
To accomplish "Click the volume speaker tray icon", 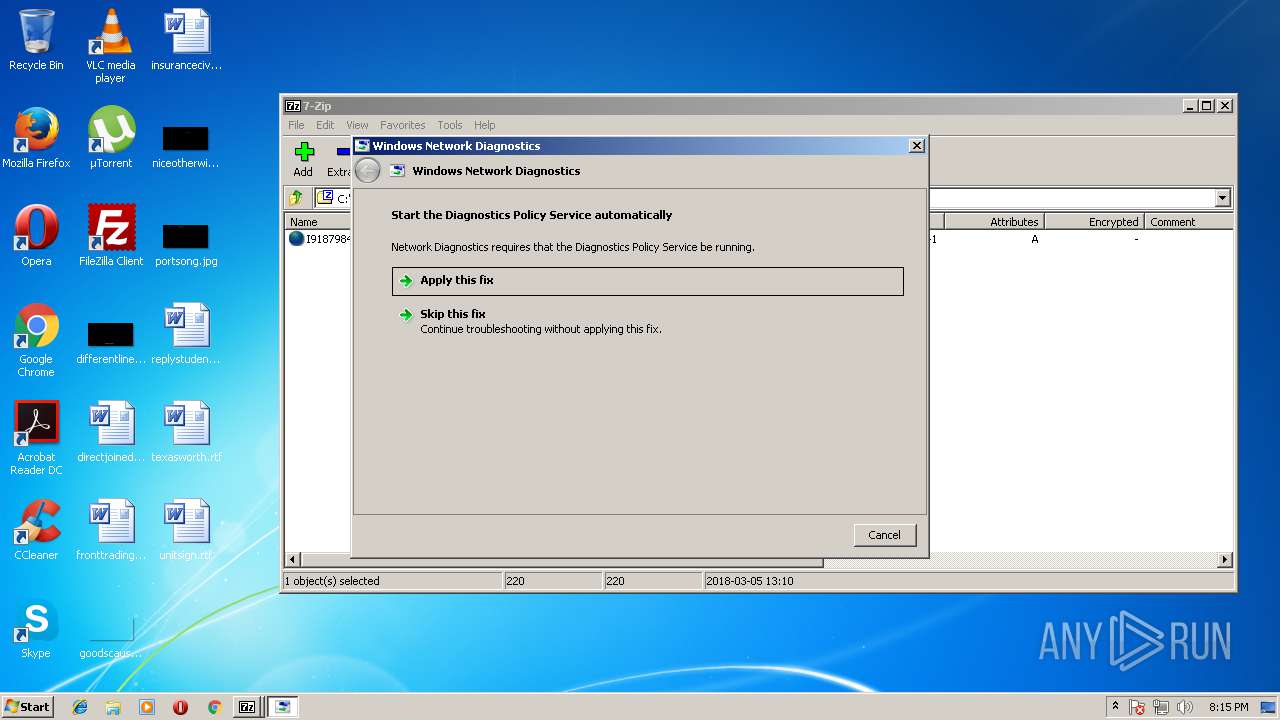I will [x=1185, y=707].
